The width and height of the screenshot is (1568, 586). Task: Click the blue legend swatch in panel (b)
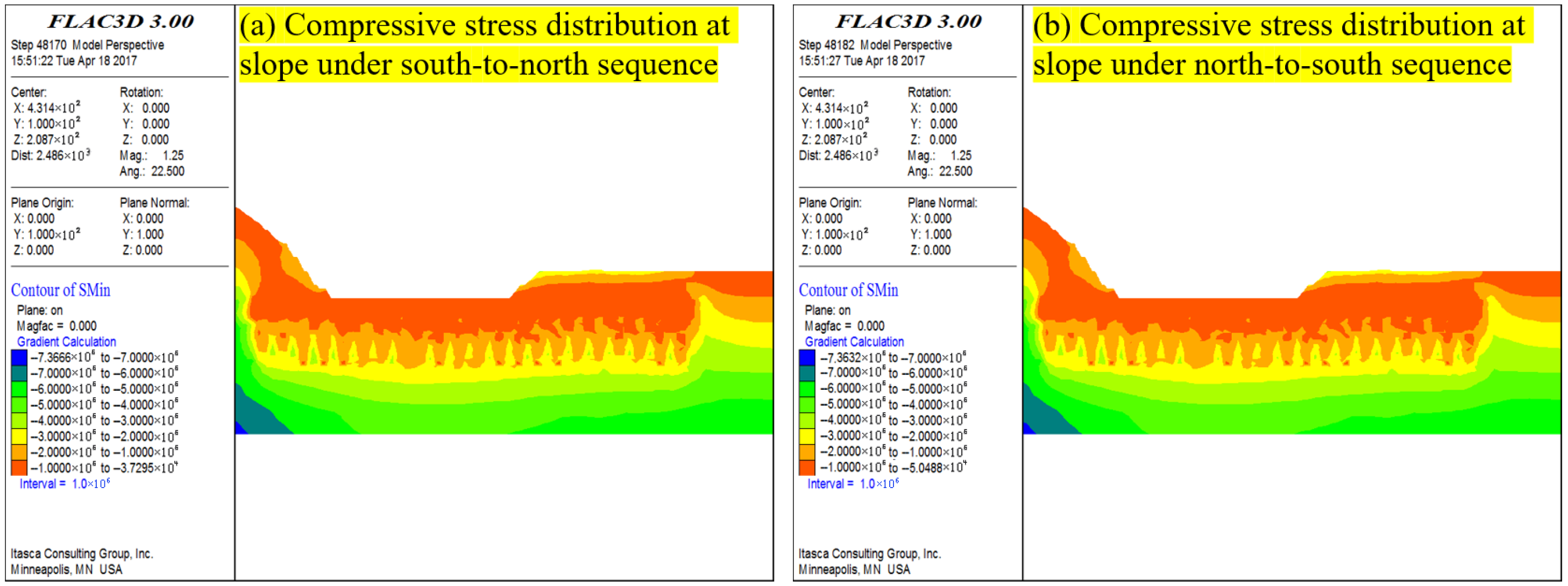[x=806, y=357]
